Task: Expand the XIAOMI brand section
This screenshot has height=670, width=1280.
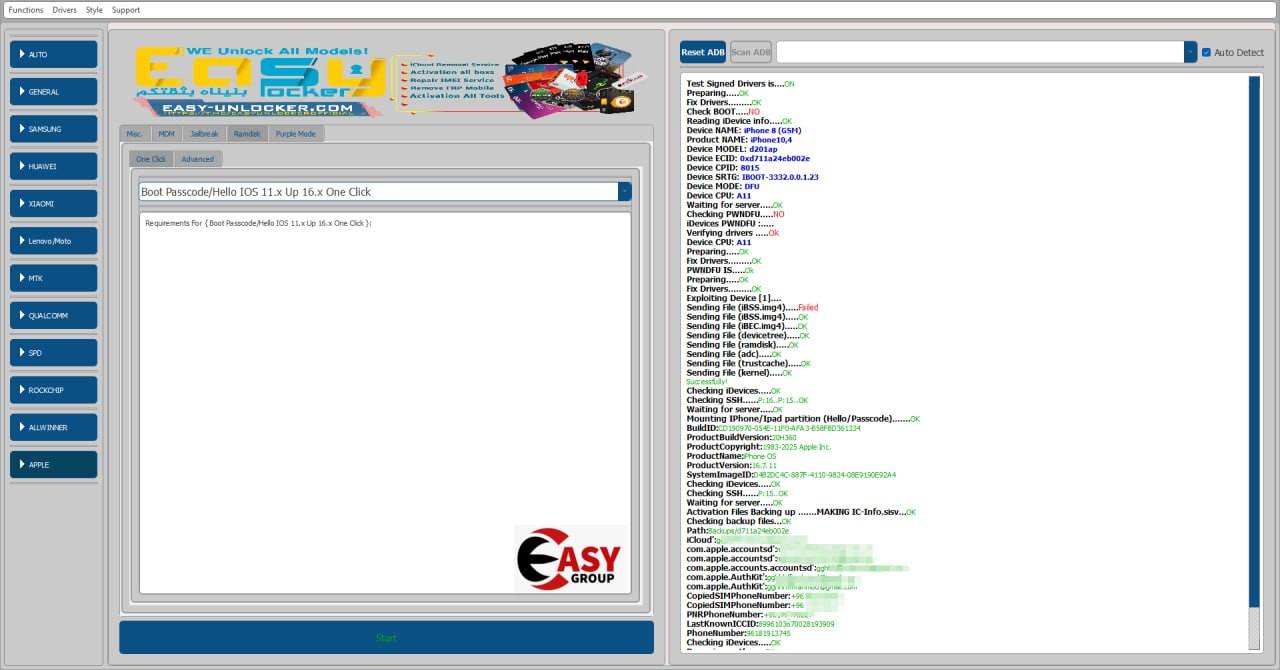Action: point(54,203)
